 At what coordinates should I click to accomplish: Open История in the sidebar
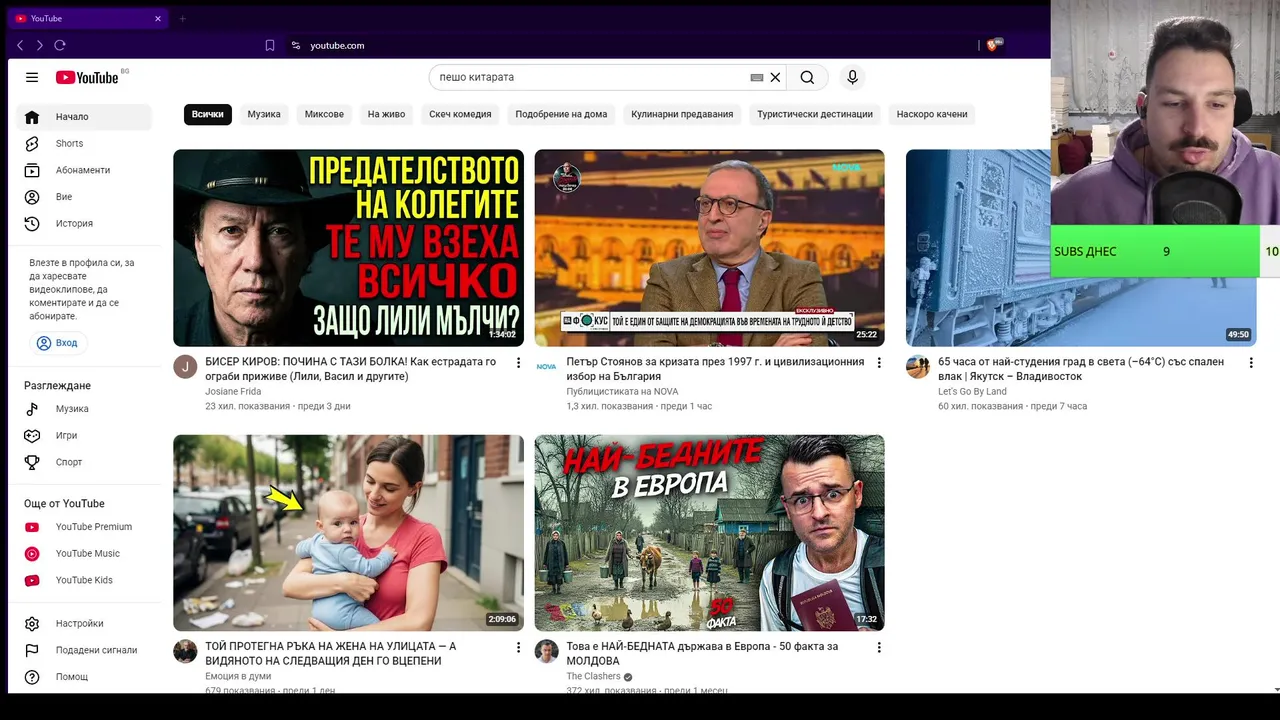coord(84,223)
